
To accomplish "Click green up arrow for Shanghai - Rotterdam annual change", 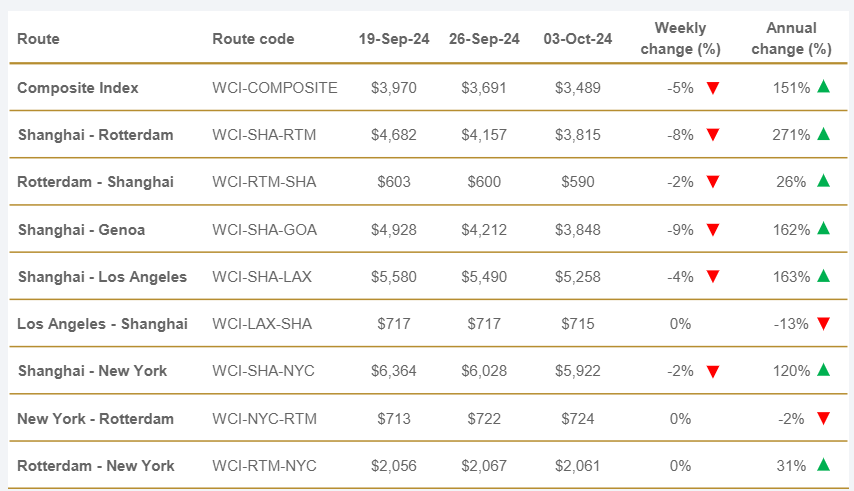I will pos(823,134).
